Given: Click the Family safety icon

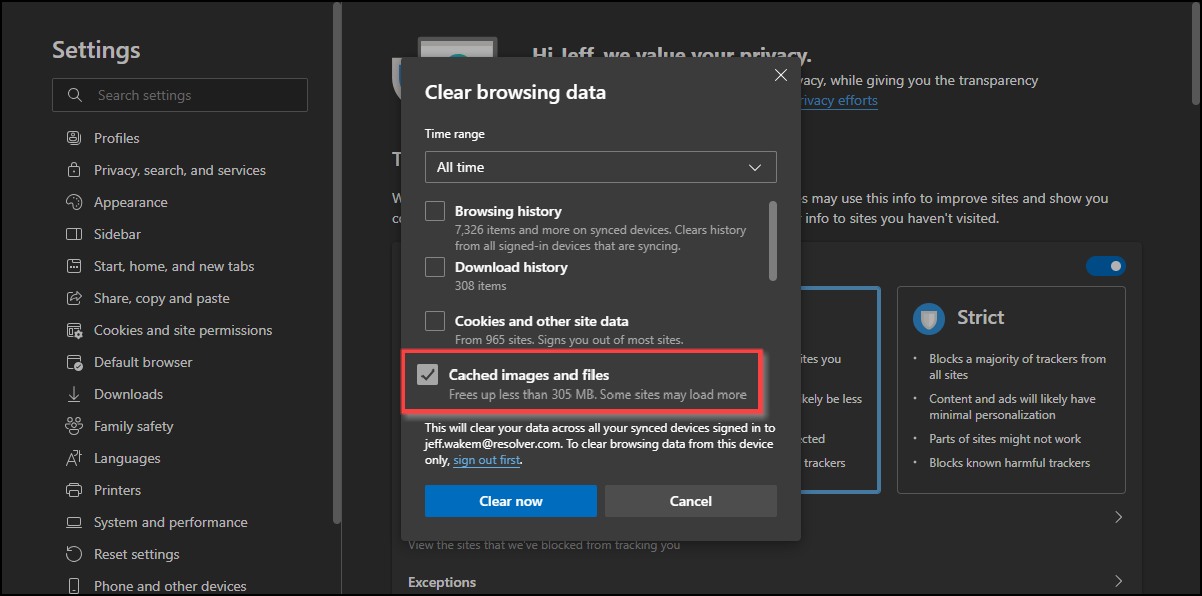Looking at the screenshot, I should [73, 426].
